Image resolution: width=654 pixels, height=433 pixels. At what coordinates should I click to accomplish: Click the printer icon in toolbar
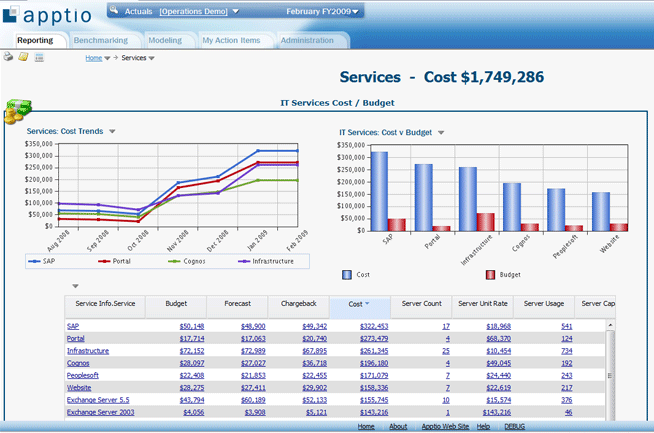(x=8, y=57)
